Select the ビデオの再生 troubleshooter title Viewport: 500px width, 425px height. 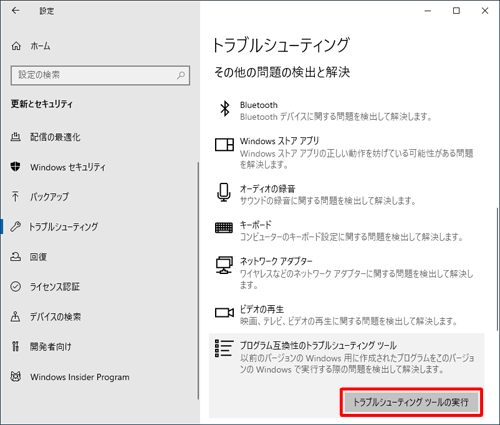262,309
